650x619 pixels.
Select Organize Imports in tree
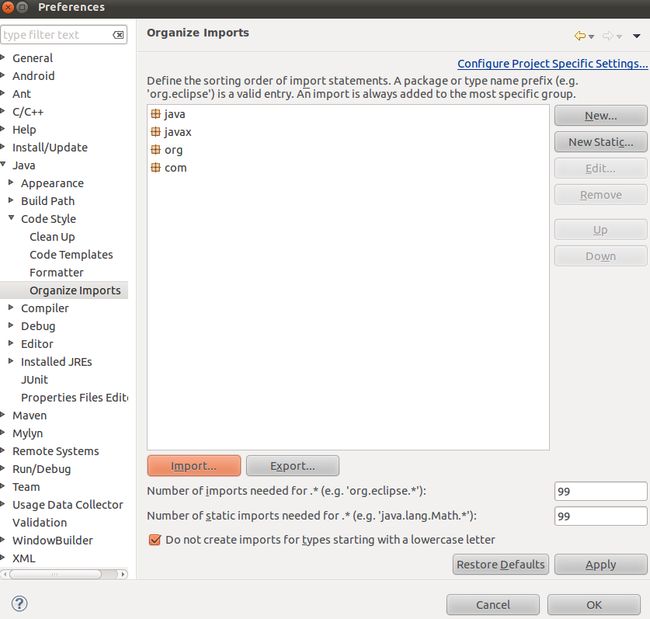pyautogui.click(x=75, y=290)
